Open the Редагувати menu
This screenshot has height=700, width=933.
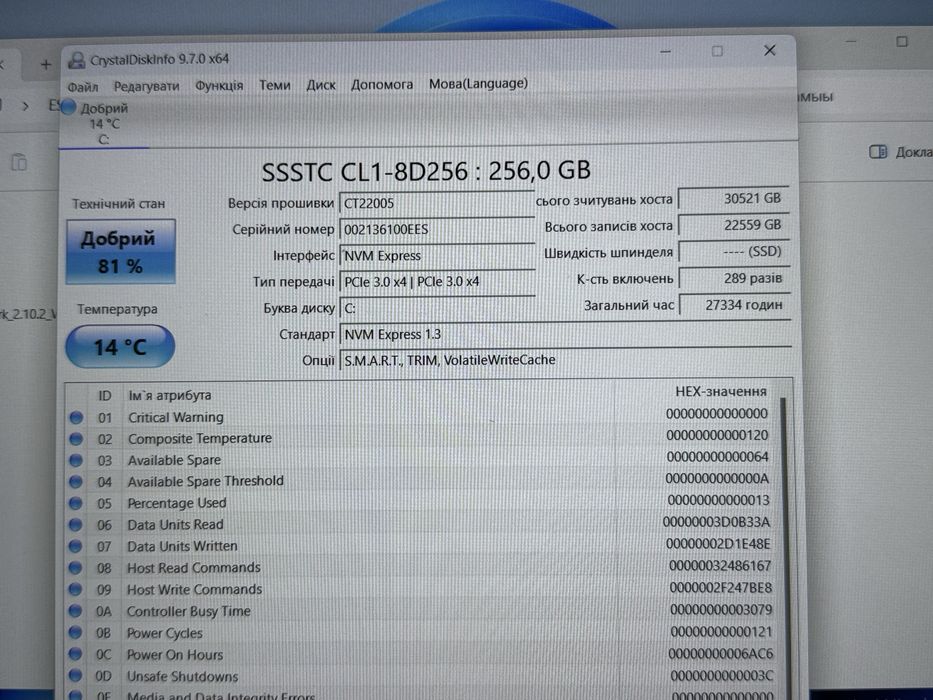(146, 86)
